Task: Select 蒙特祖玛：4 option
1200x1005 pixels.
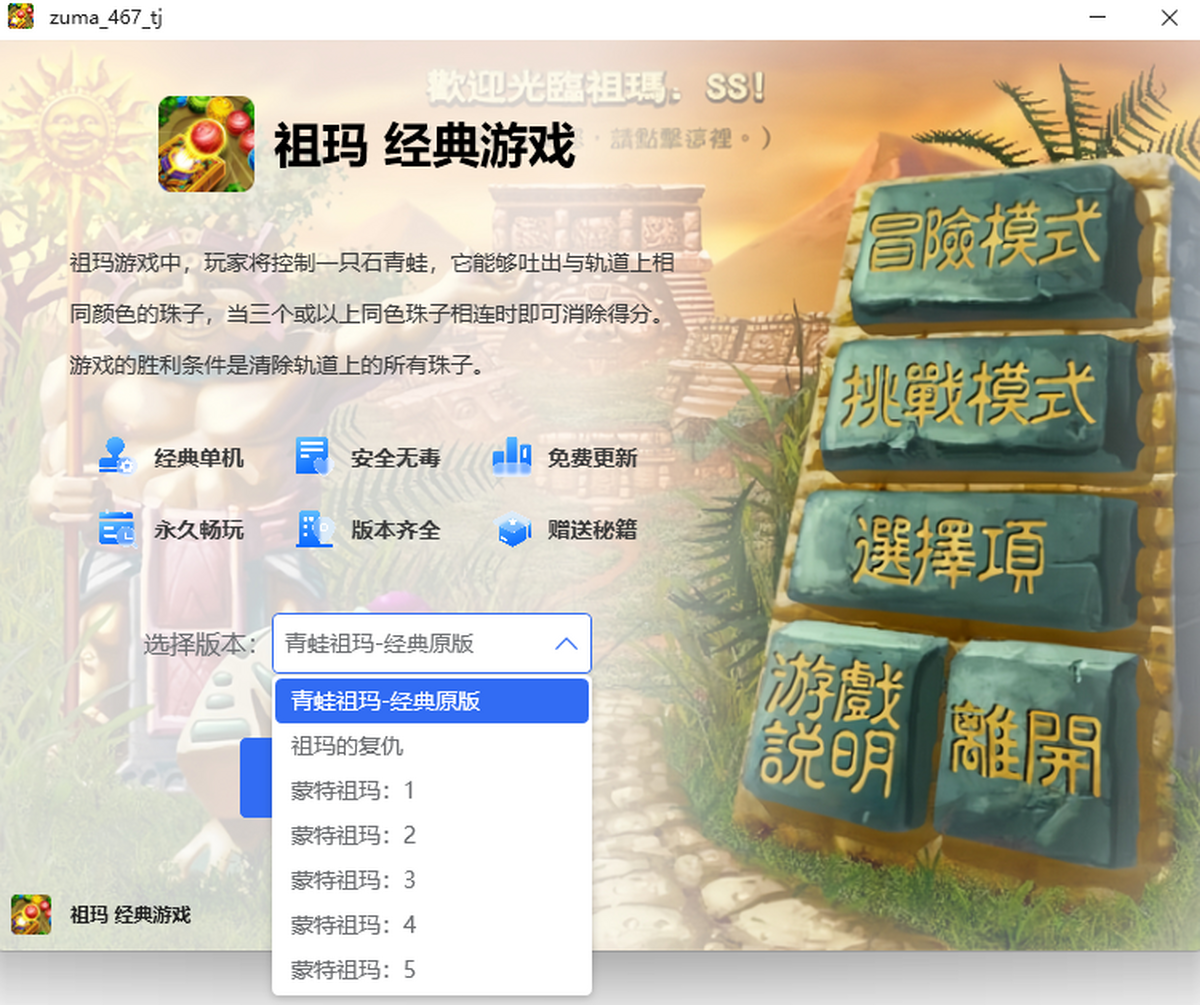Action: point(431,925)
